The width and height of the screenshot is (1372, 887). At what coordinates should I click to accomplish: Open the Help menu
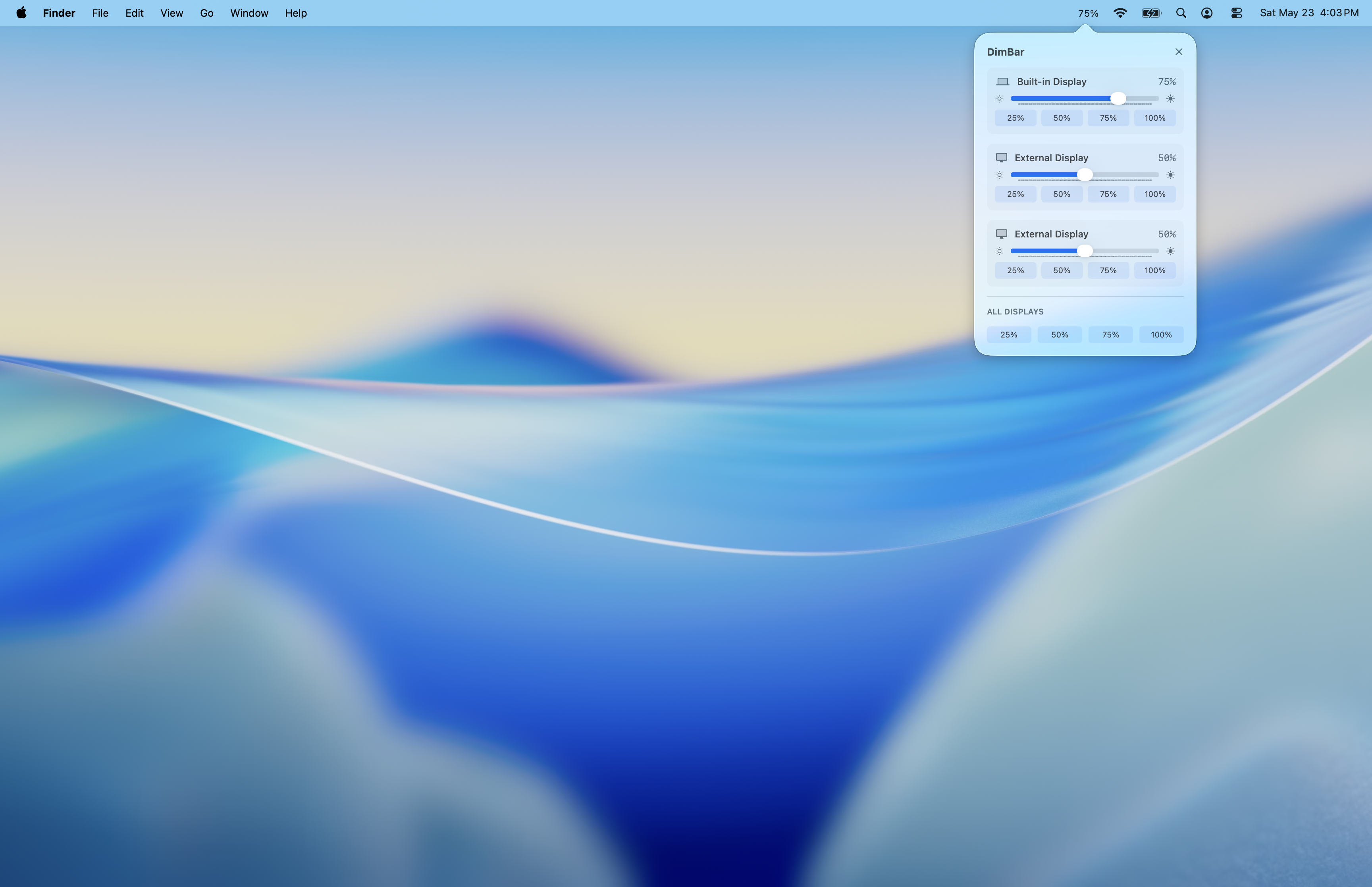pos(296,13)
